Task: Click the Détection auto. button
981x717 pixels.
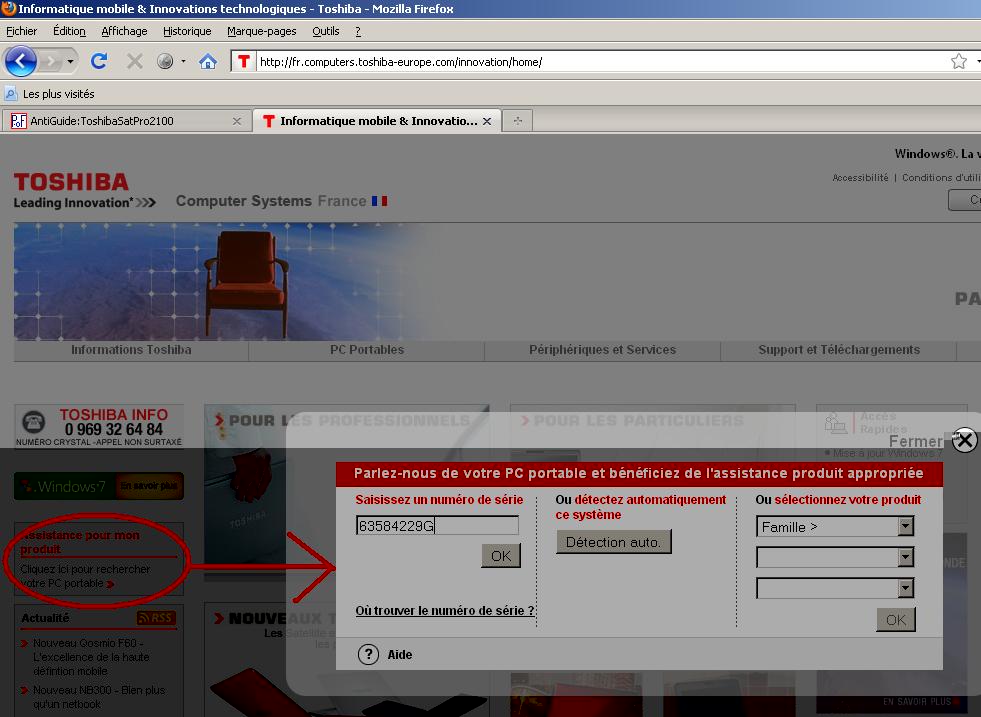Action: [613, 542]
